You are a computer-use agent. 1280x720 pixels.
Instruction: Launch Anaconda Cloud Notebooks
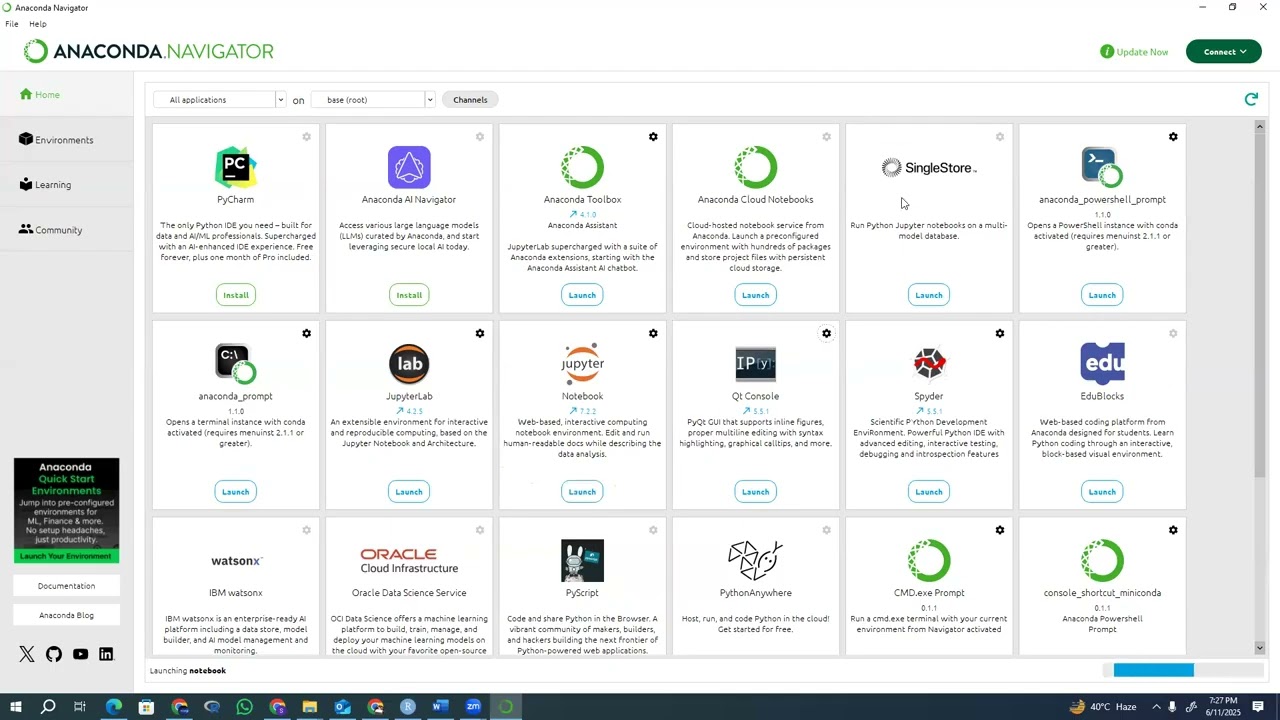(755, 295)
